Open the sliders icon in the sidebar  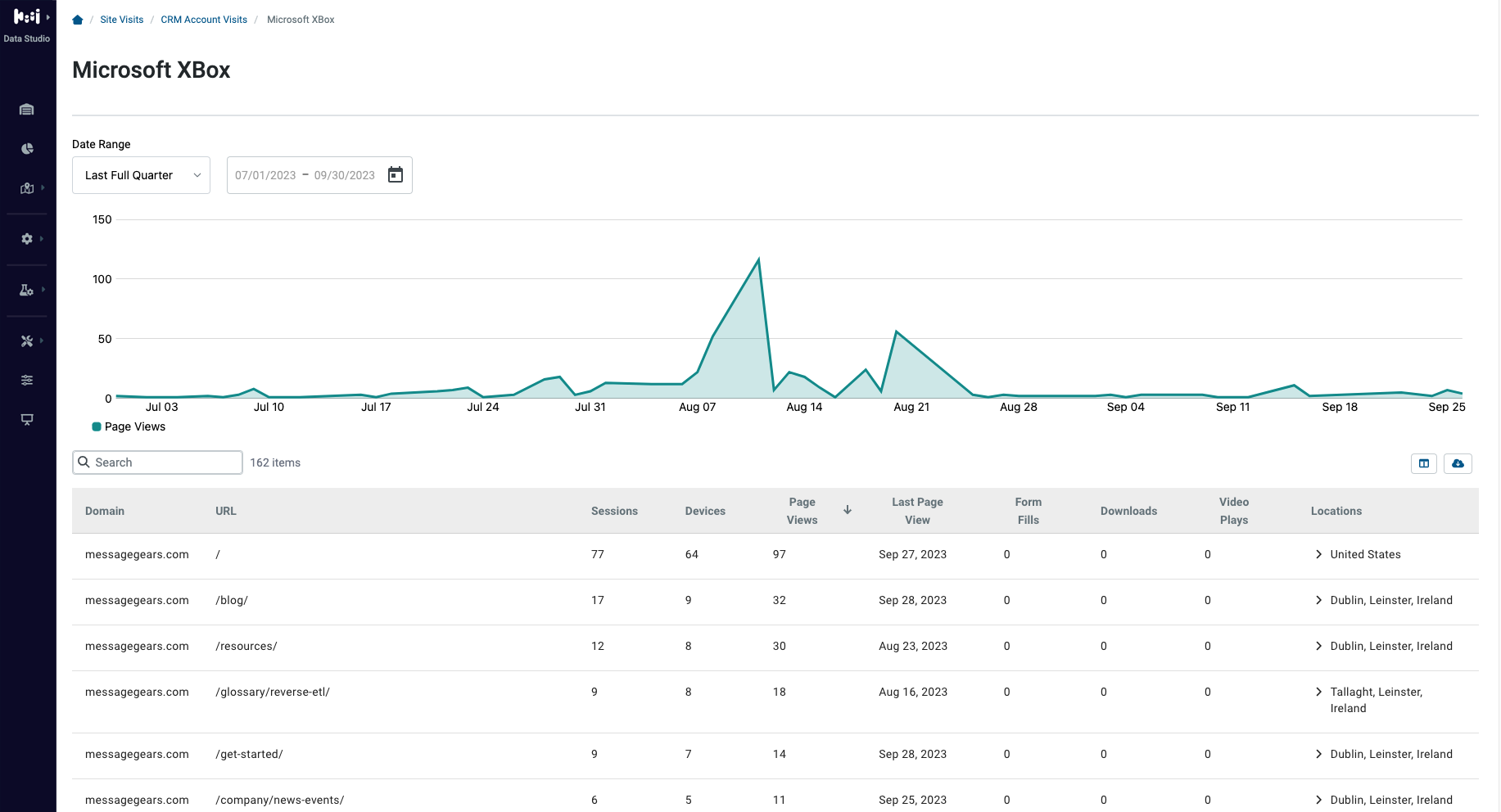pos(27,380)
